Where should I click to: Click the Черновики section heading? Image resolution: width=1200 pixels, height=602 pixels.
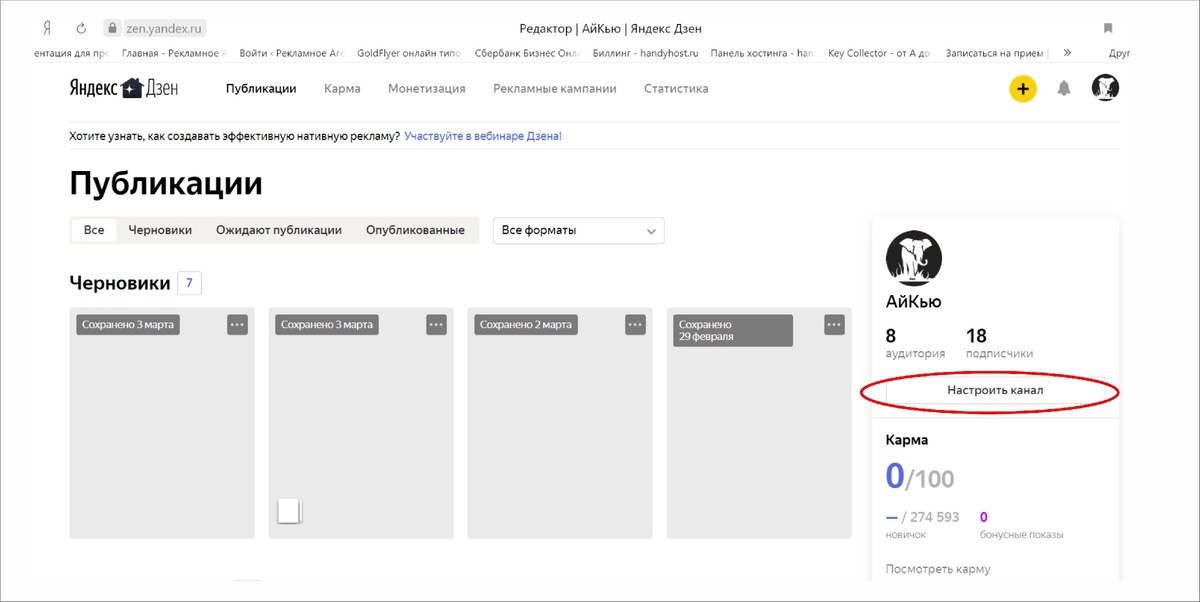click(x=120, y=283)
